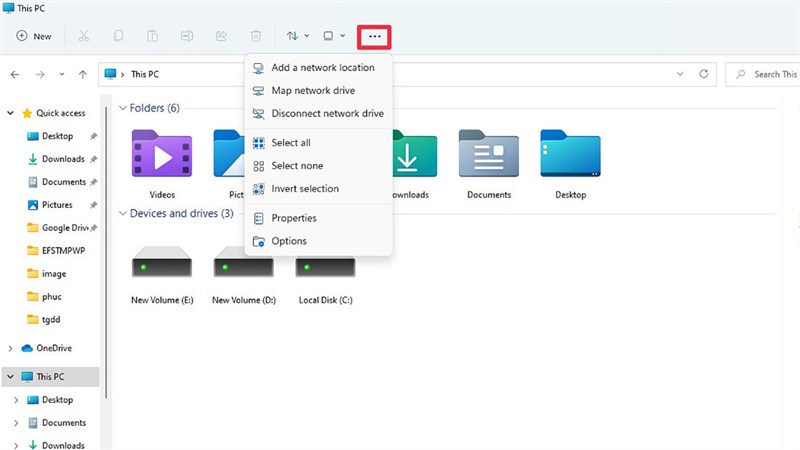
Task: Open Options from the menu
Action: point(289,241)
